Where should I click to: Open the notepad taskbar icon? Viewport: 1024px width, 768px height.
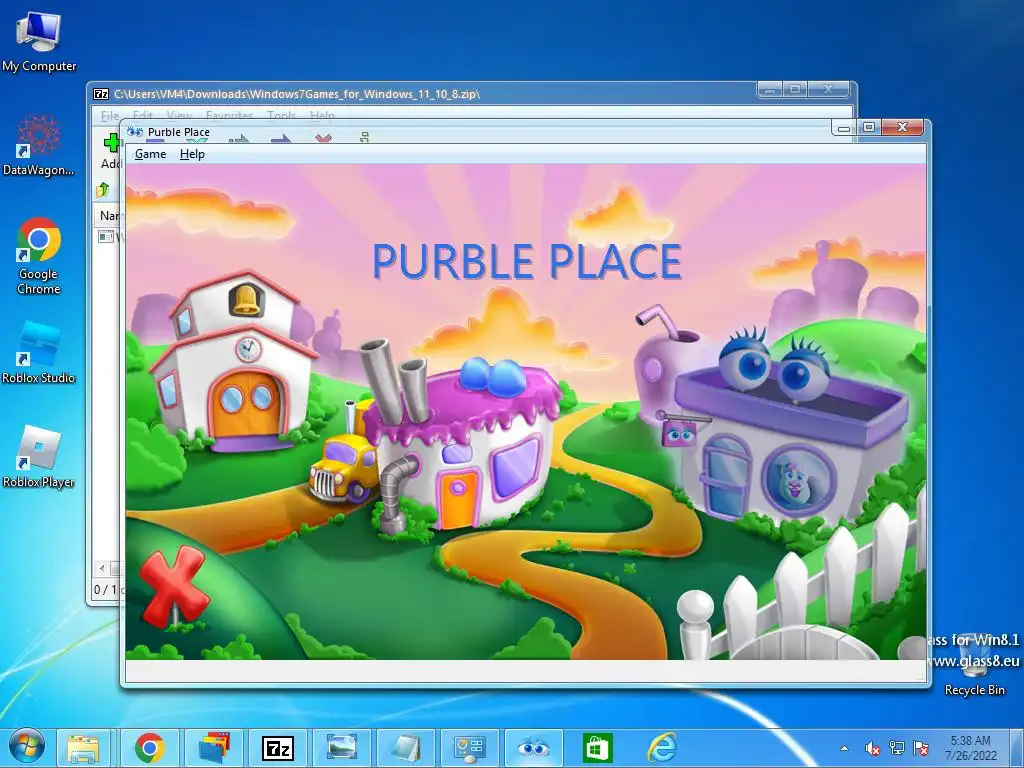[406, 748]
